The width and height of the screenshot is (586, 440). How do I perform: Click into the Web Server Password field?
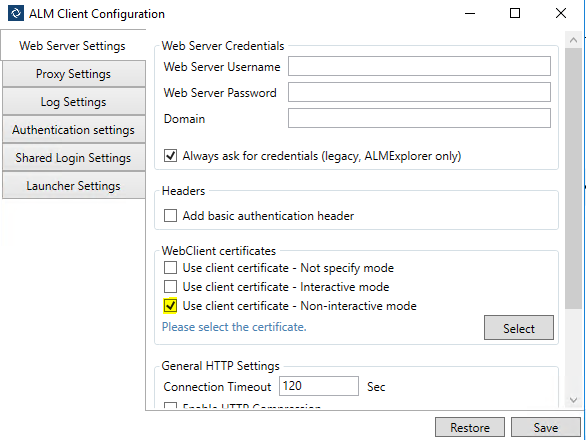coord(419,92)
